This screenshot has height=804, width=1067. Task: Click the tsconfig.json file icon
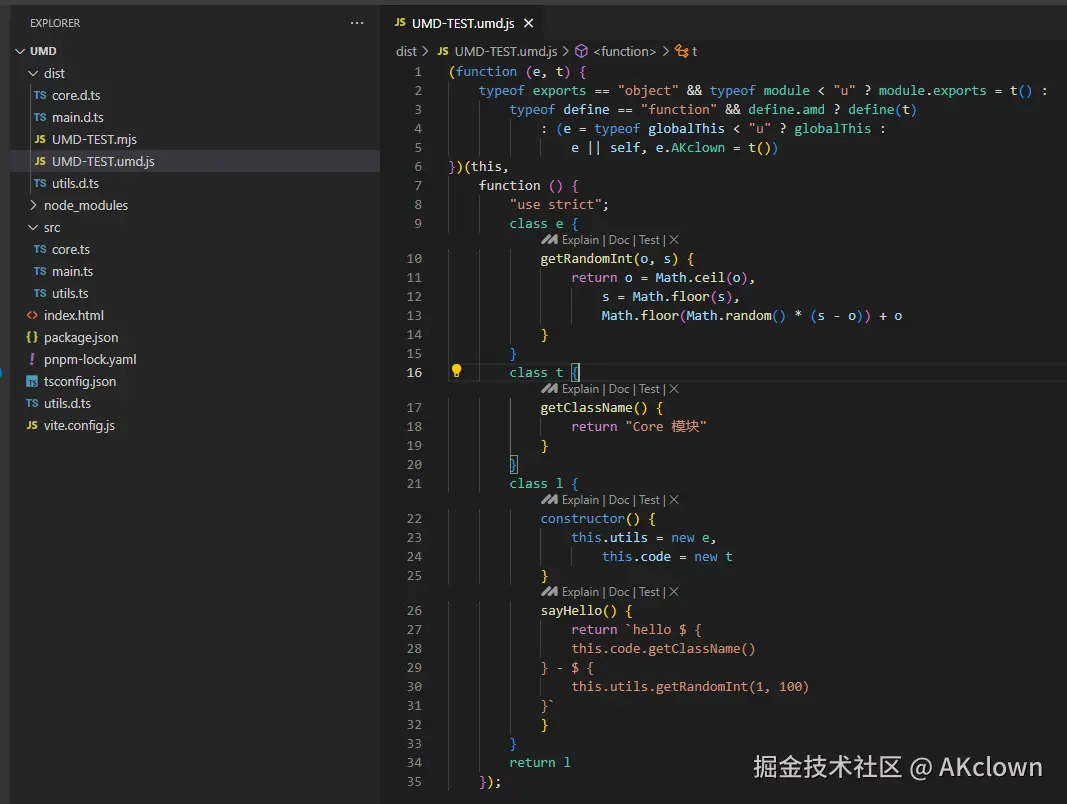point(33,381)
